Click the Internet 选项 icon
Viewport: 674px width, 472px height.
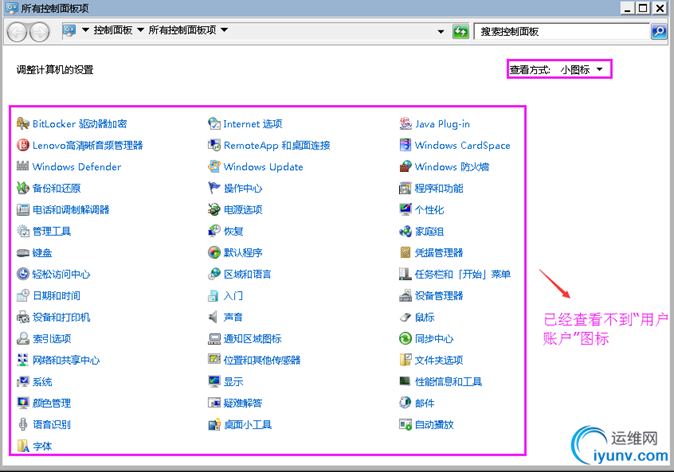[x=214, y=124]
